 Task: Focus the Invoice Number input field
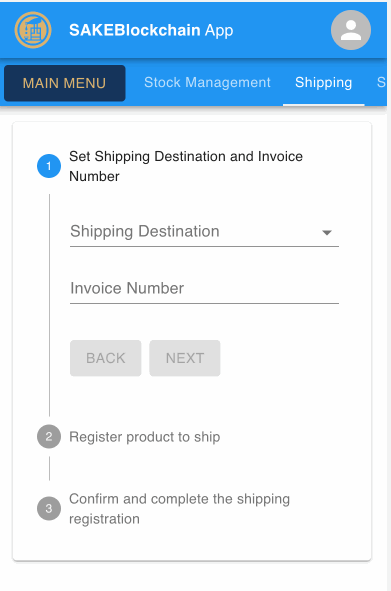pyautogui.click(x=204, y=288)
